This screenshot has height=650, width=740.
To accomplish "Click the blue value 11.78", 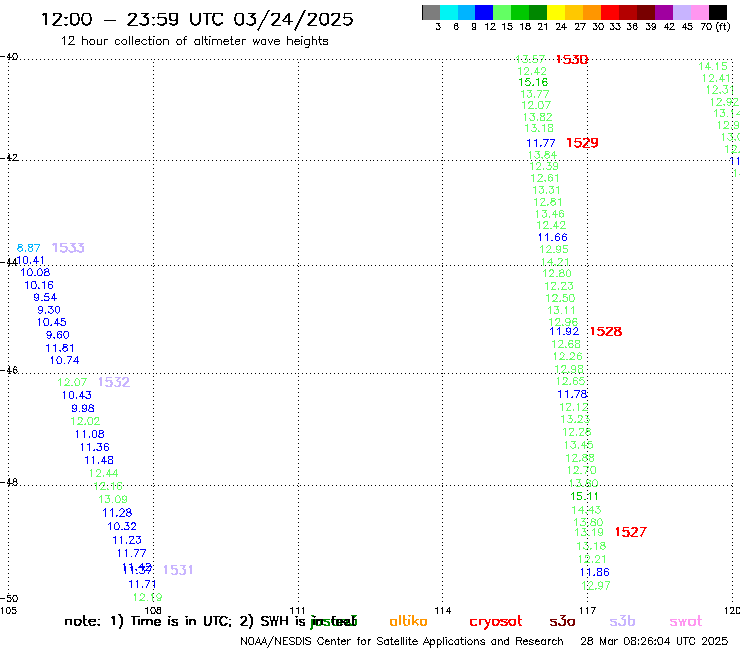I will 572,394.
